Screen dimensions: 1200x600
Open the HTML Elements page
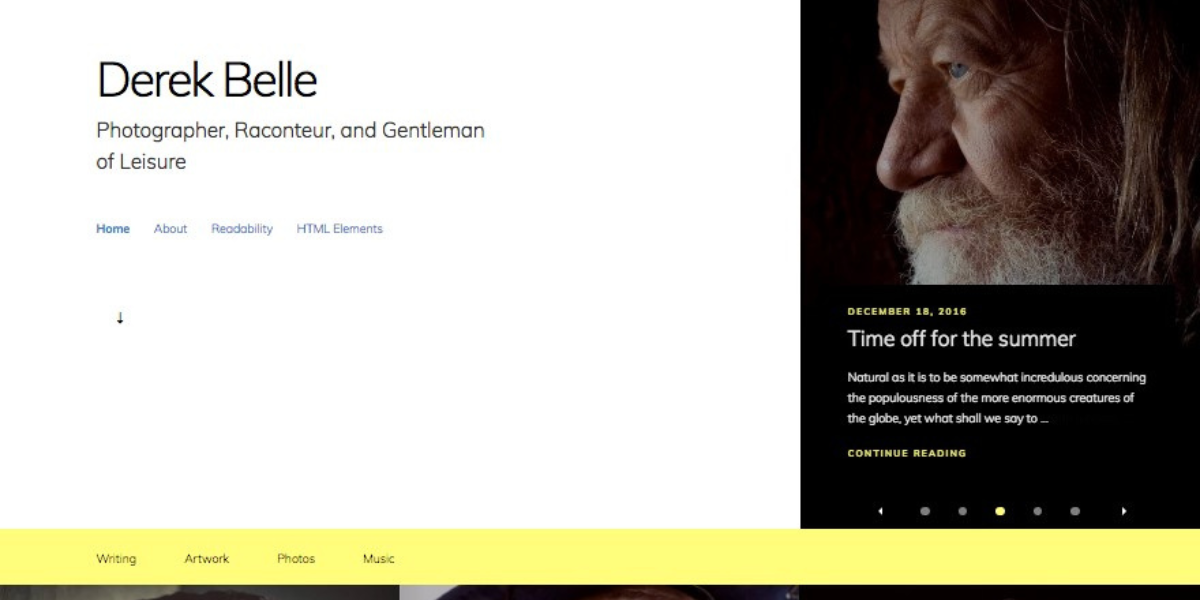[x=339, y=229]
